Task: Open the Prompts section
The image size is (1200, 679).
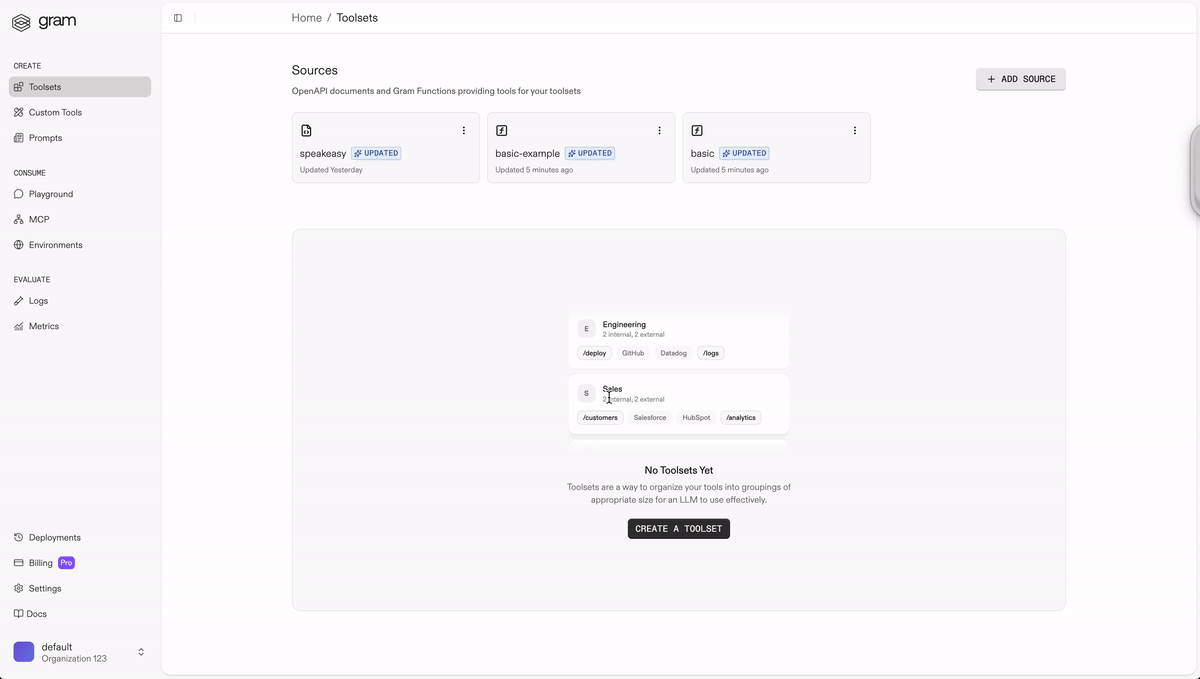Action: pyautogui.click(x=45, y=137)
